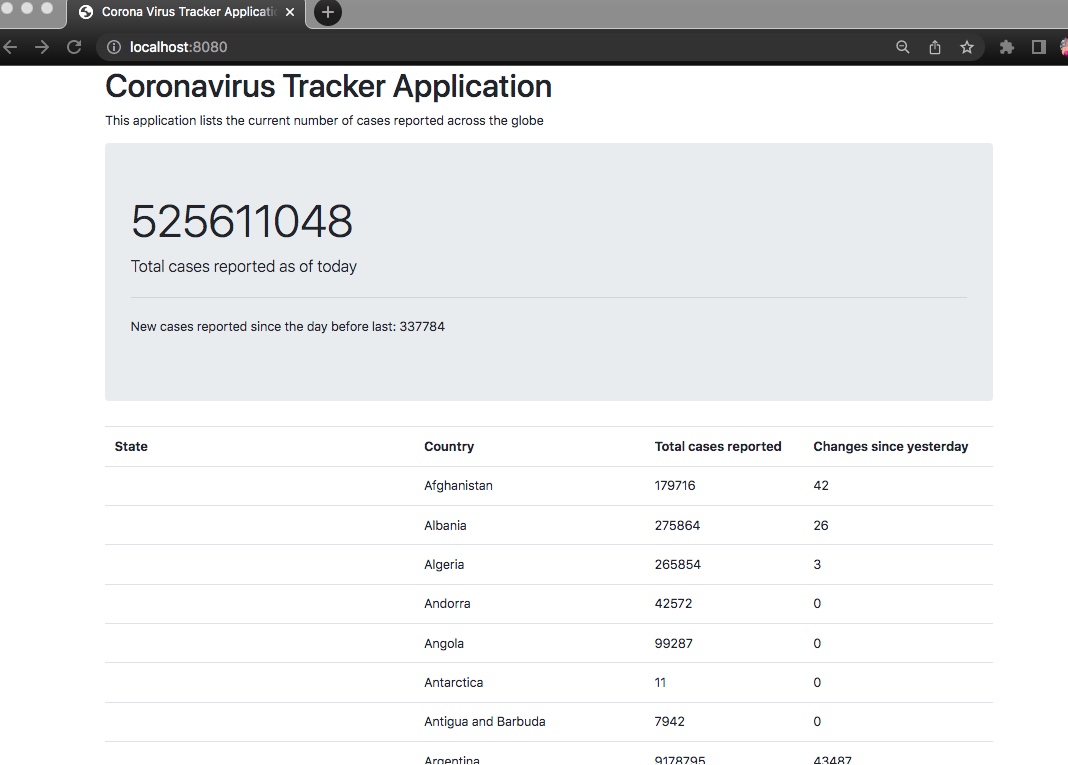Click Algeria's total cases value 265854
The height and width of the screenshot is (765, 1068).
(x=678, y=565)
